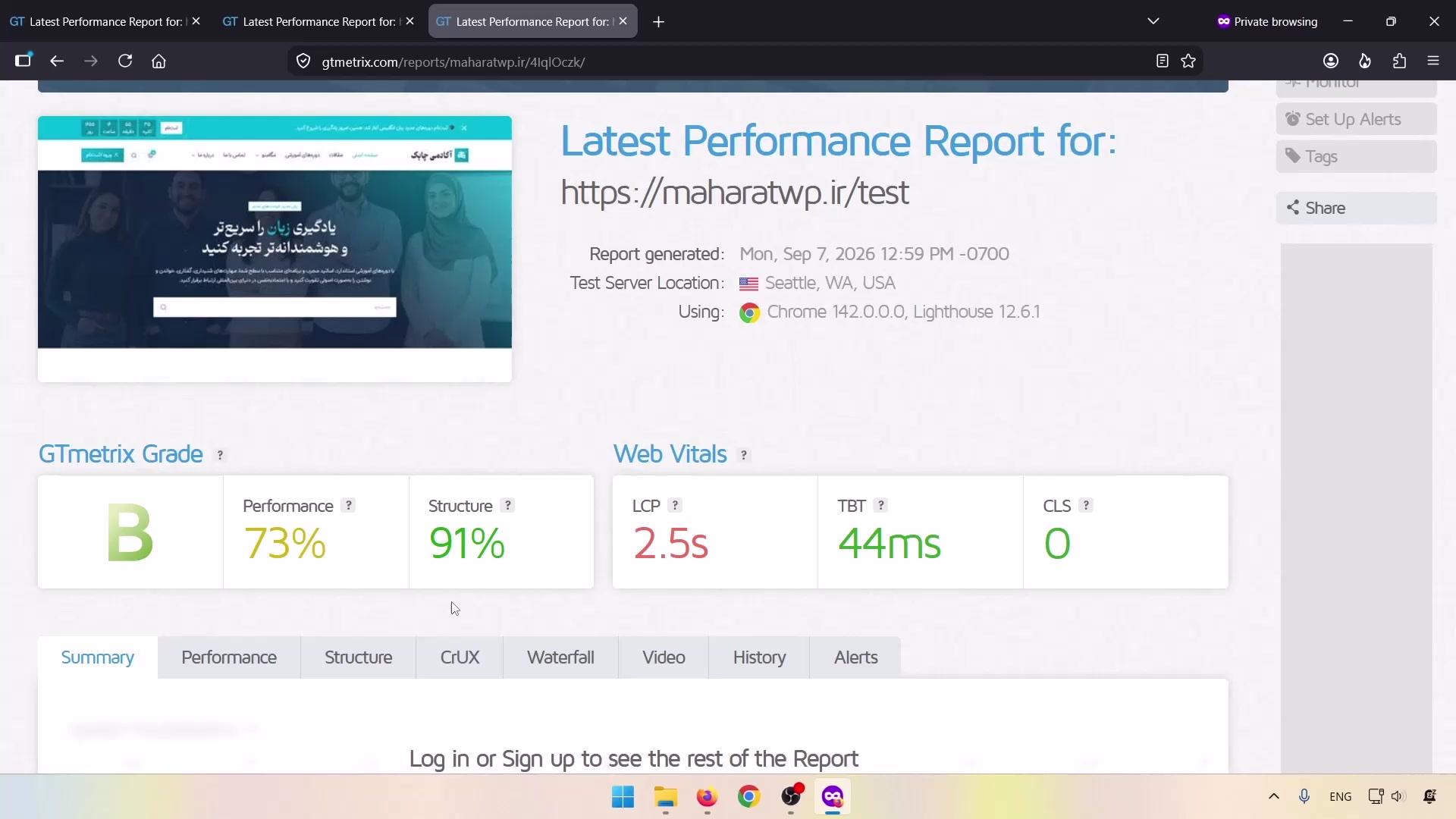Show hidden system tray icons

pyautogui.click(x=1274, y=796)
